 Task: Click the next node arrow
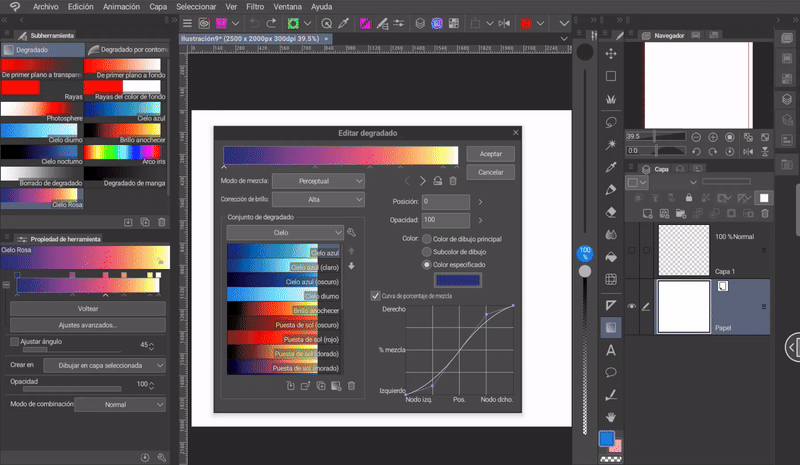(x=422, y=181)
